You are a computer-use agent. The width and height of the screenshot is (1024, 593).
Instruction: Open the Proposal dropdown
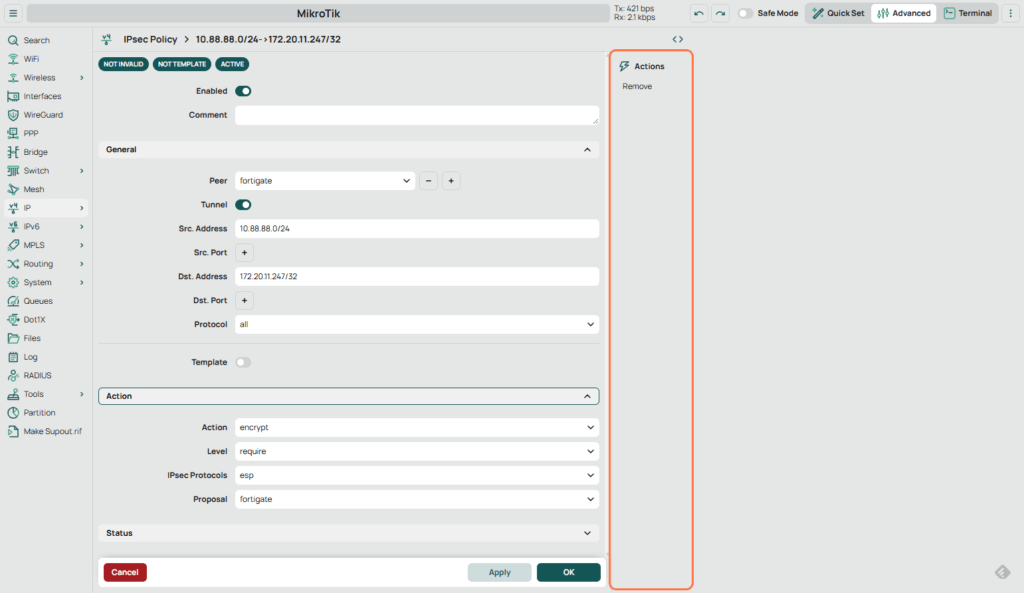(417, 500)
